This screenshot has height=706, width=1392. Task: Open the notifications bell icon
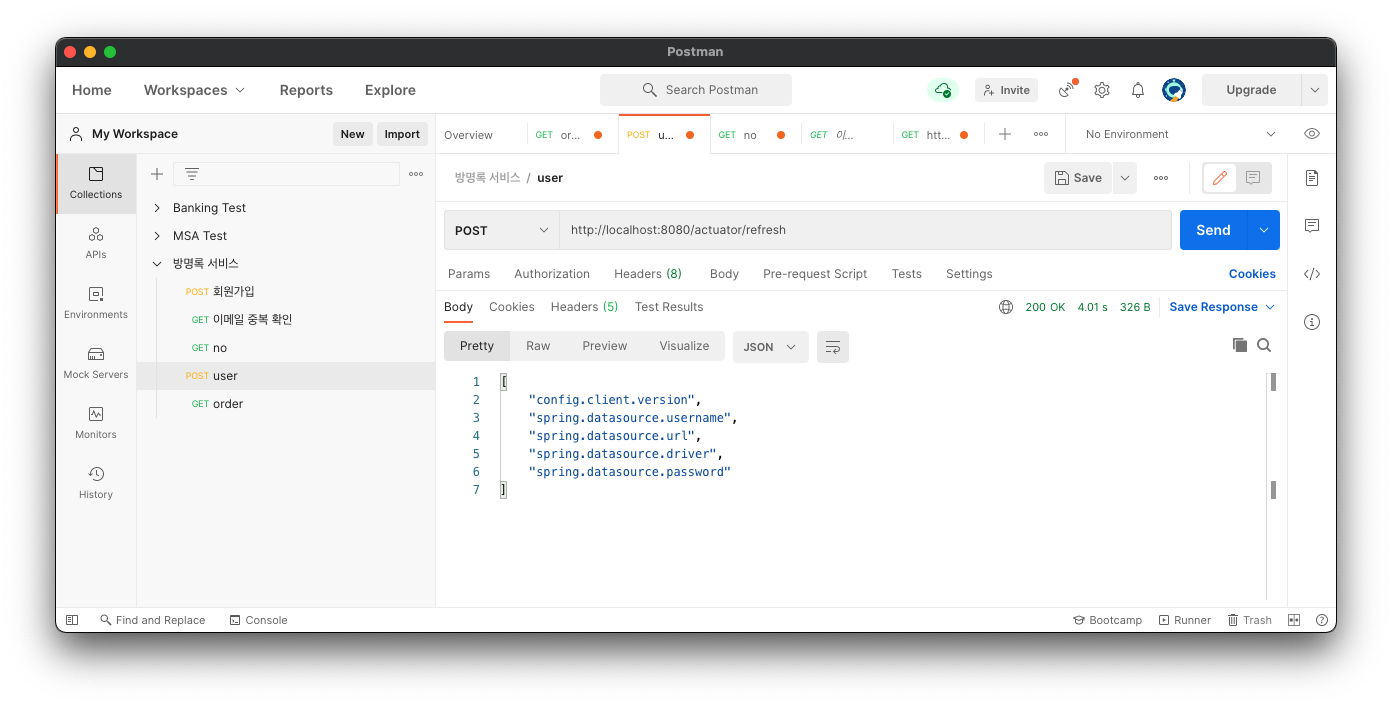pyautogui.click(x=1138, y=90)
